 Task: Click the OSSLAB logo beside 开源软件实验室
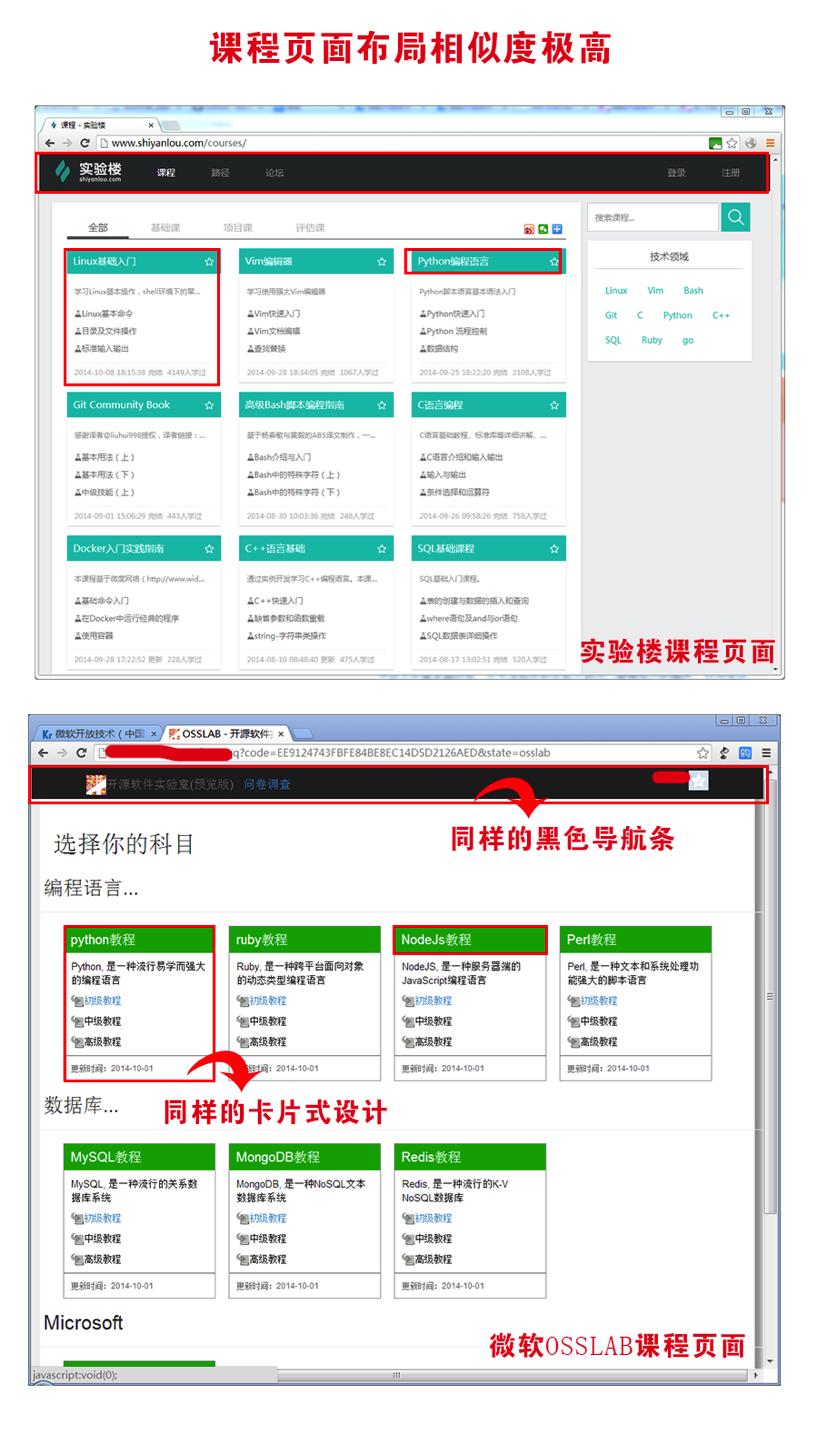point(95,785)
